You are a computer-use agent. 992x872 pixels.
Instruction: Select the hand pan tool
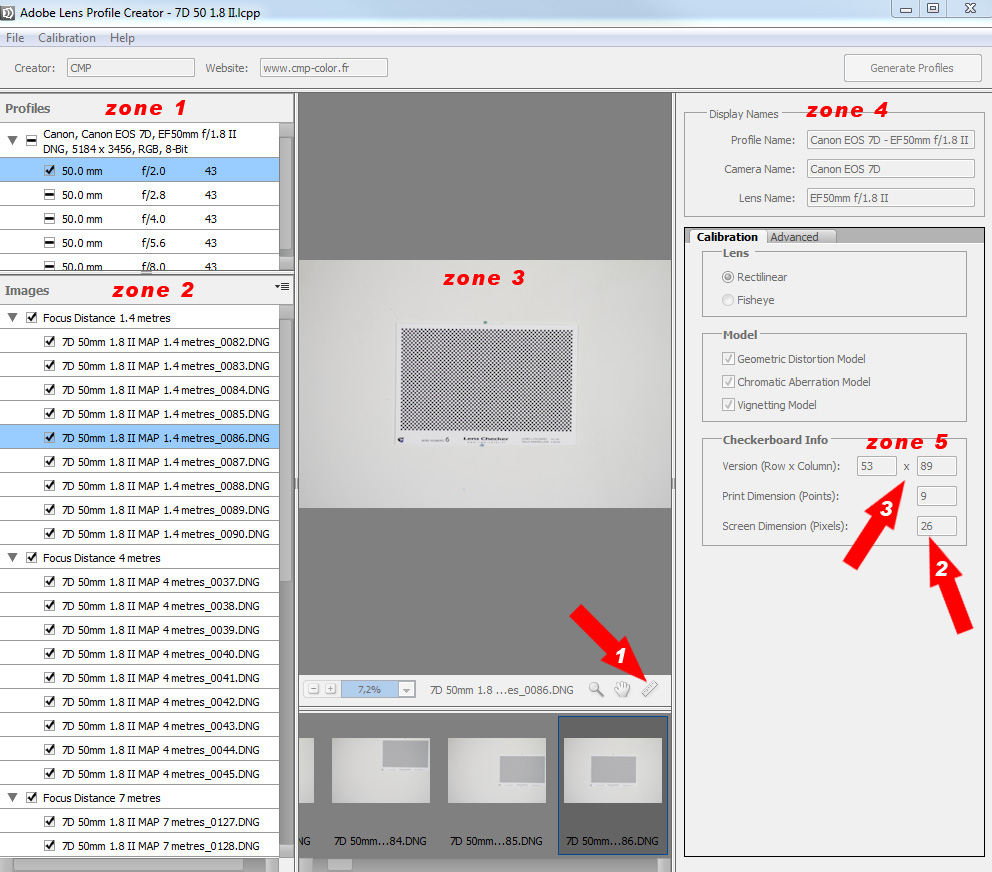pyautogui.click(x=622, y=689)
